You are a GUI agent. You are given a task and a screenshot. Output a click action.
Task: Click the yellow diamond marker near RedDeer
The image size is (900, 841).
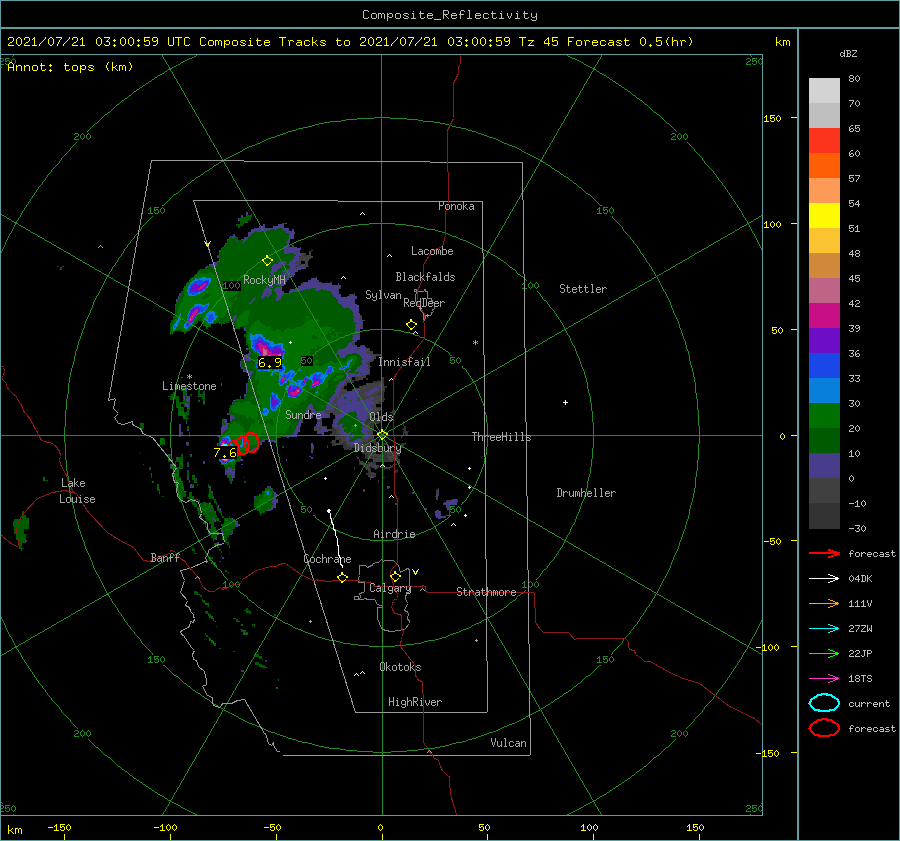click(412, 325)
